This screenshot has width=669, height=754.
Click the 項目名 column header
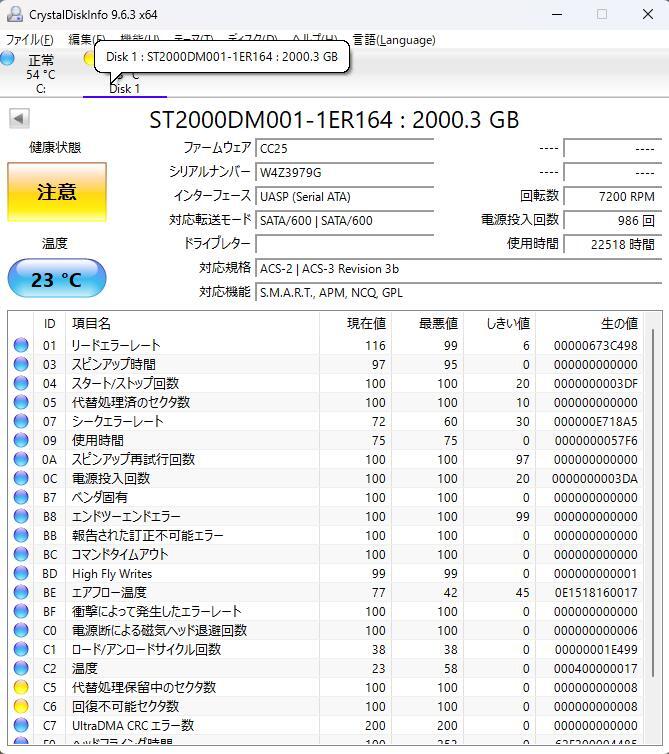coord(91,323)
